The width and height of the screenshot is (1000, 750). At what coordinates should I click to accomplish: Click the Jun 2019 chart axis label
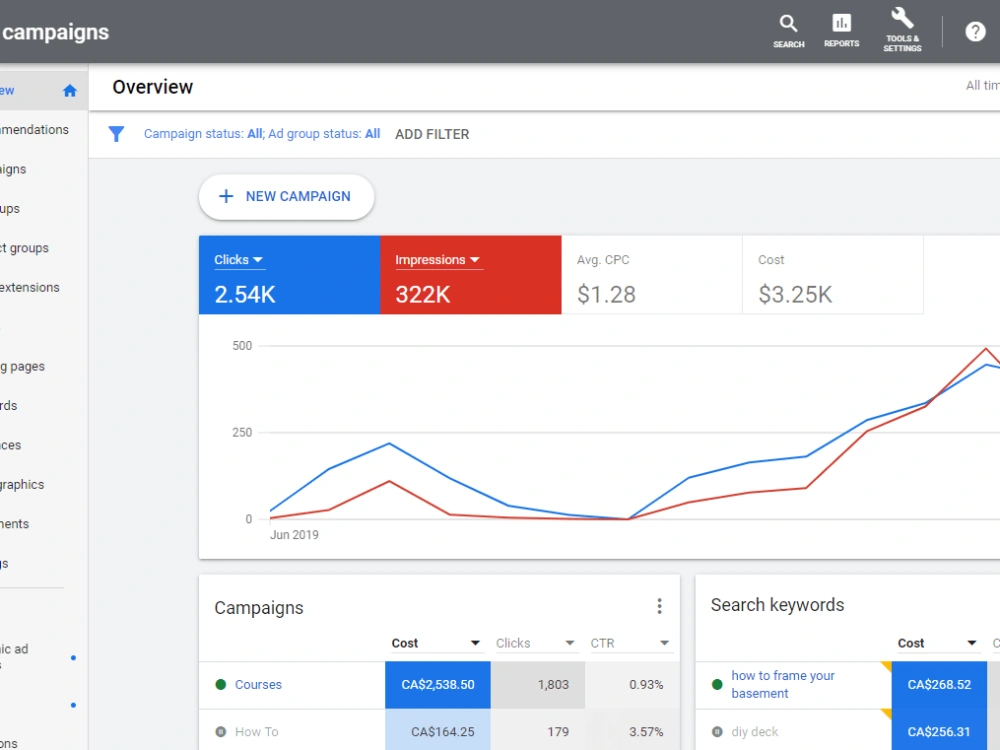coord(294,534)
